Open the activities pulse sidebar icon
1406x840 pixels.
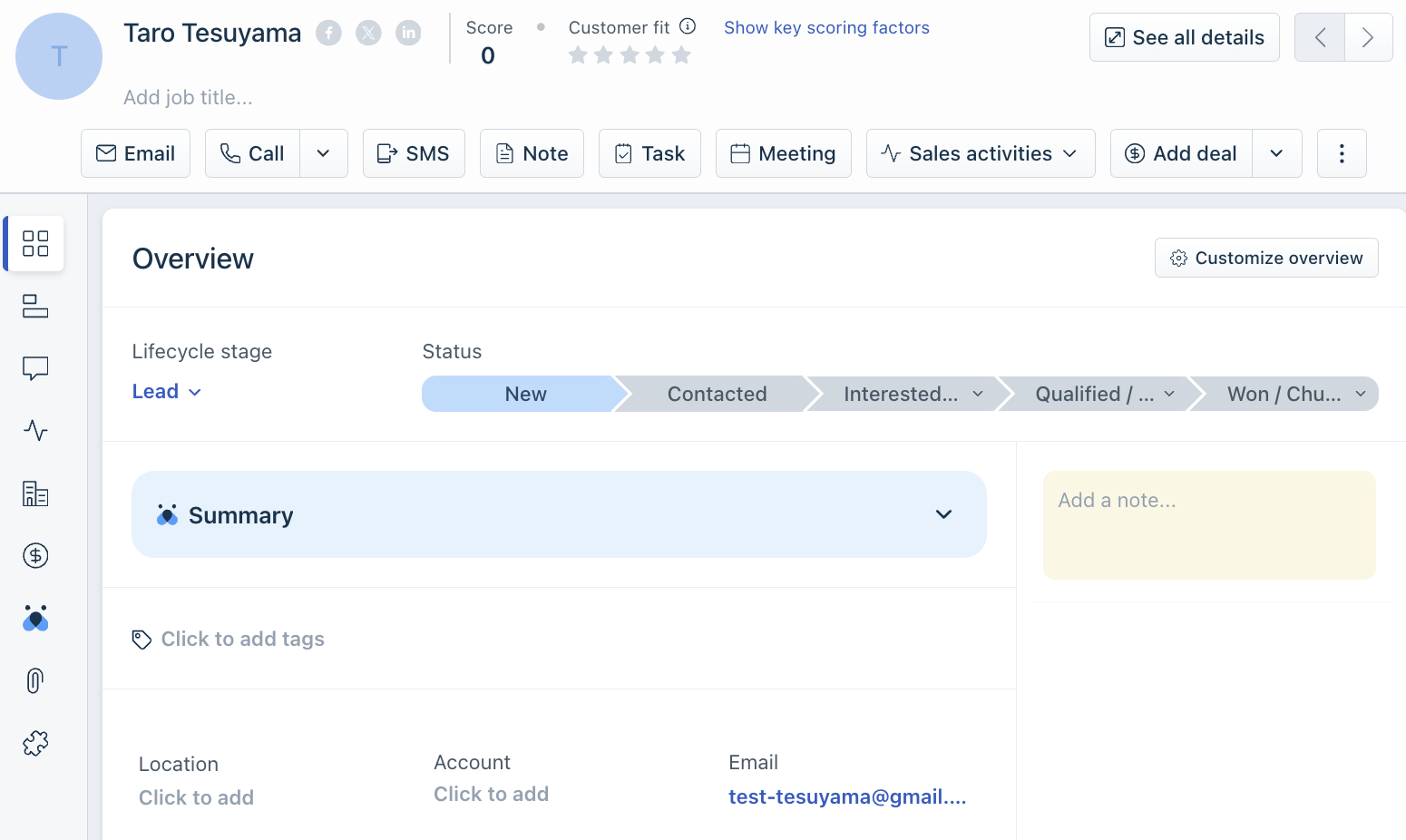tap(35, 430)
